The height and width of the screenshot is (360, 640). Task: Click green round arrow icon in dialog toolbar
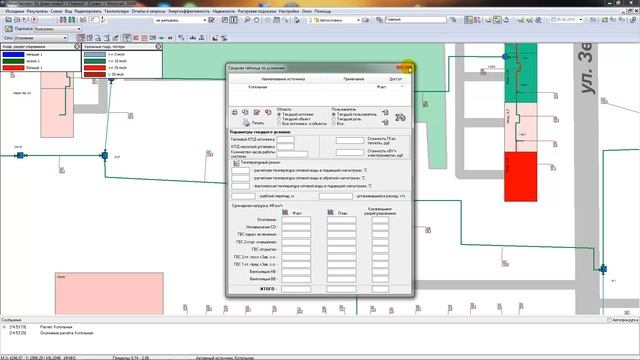point(245,112)
